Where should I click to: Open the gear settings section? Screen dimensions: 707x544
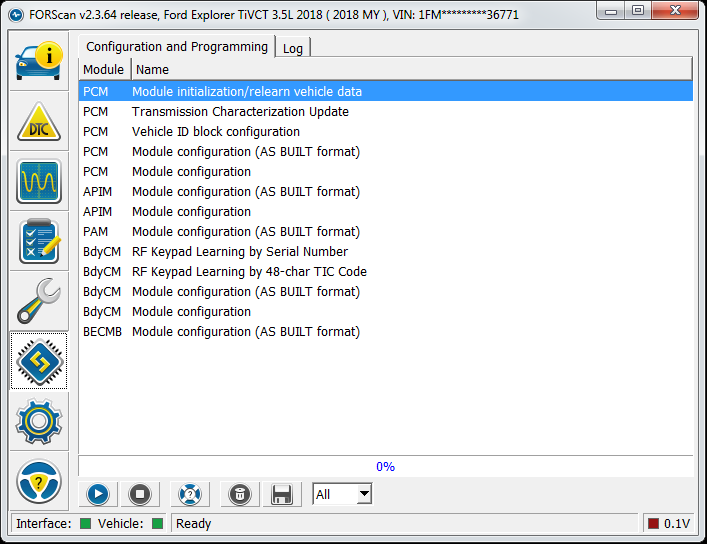coord(39,421)
